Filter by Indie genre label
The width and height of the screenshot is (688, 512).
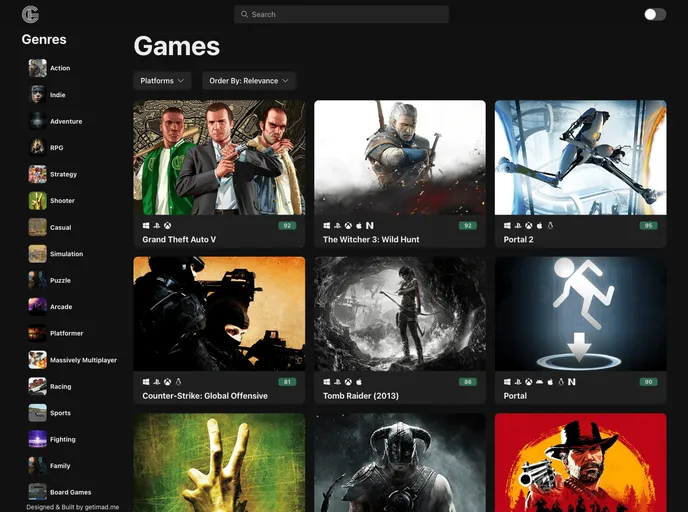pos(57,95)
